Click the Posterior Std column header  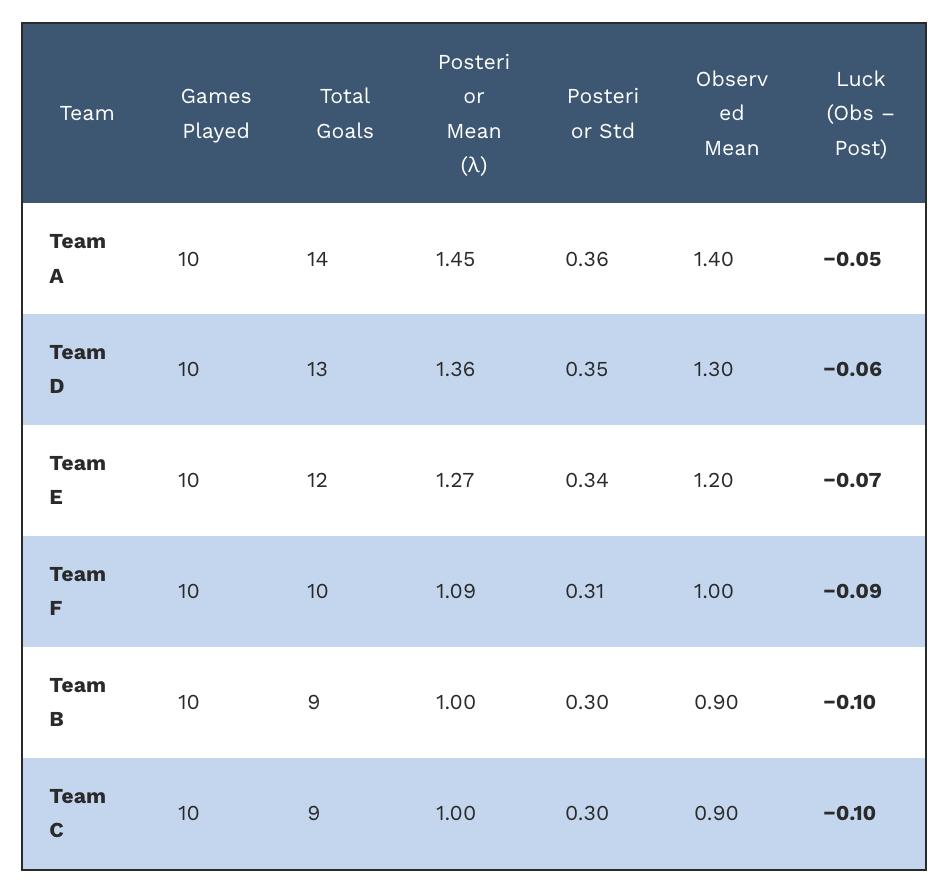tap(603, 113)
